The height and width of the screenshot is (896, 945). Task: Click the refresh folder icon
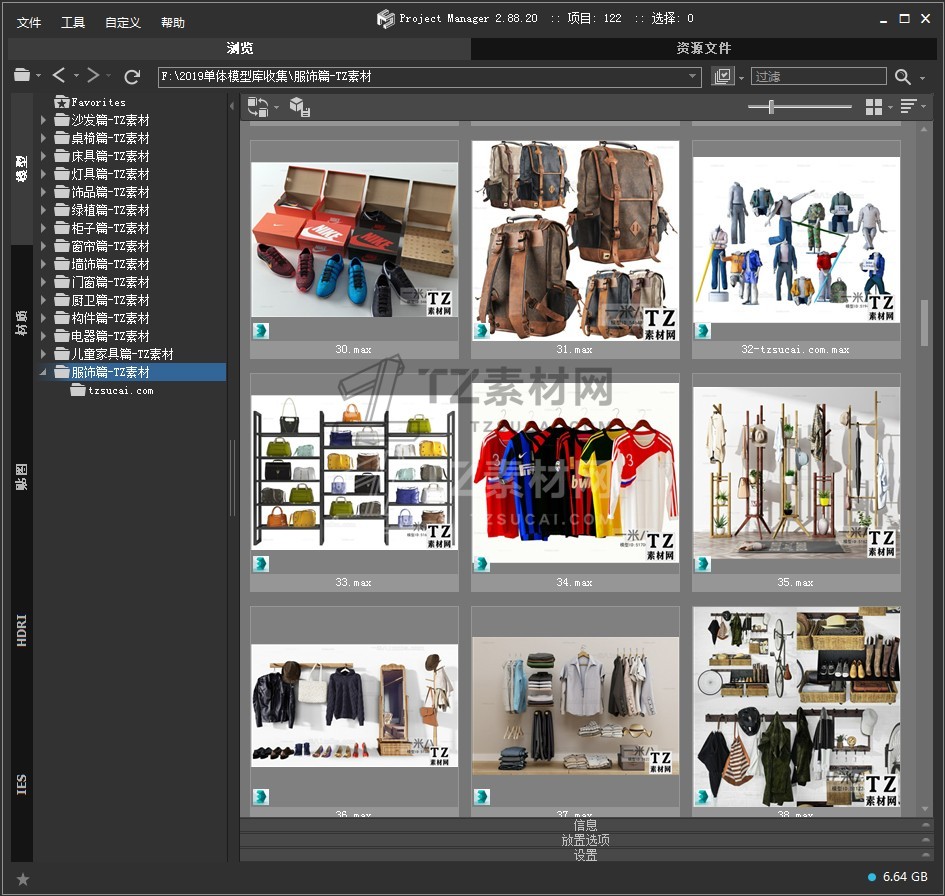point(132,76)
